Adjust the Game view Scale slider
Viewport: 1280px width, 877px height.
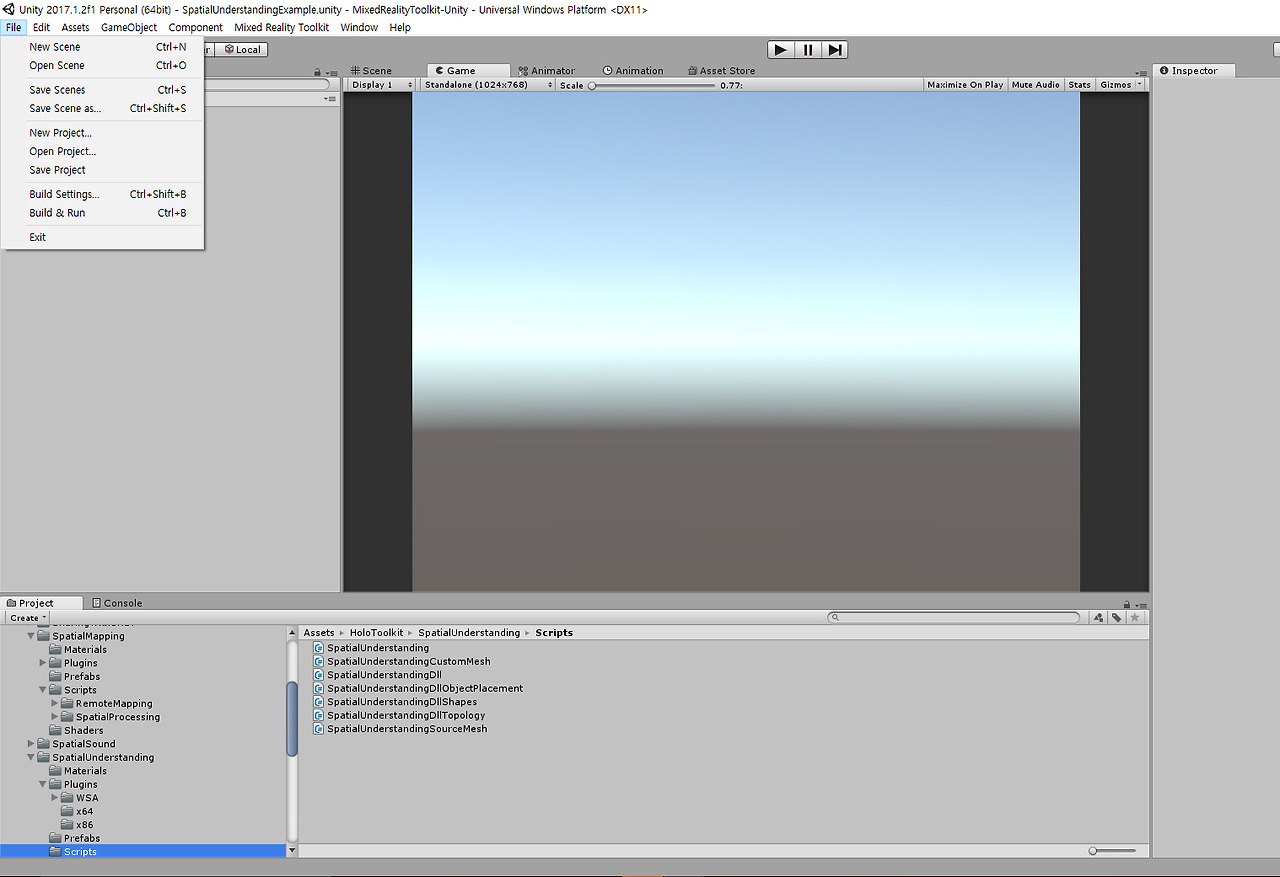(x=652, y=86)
